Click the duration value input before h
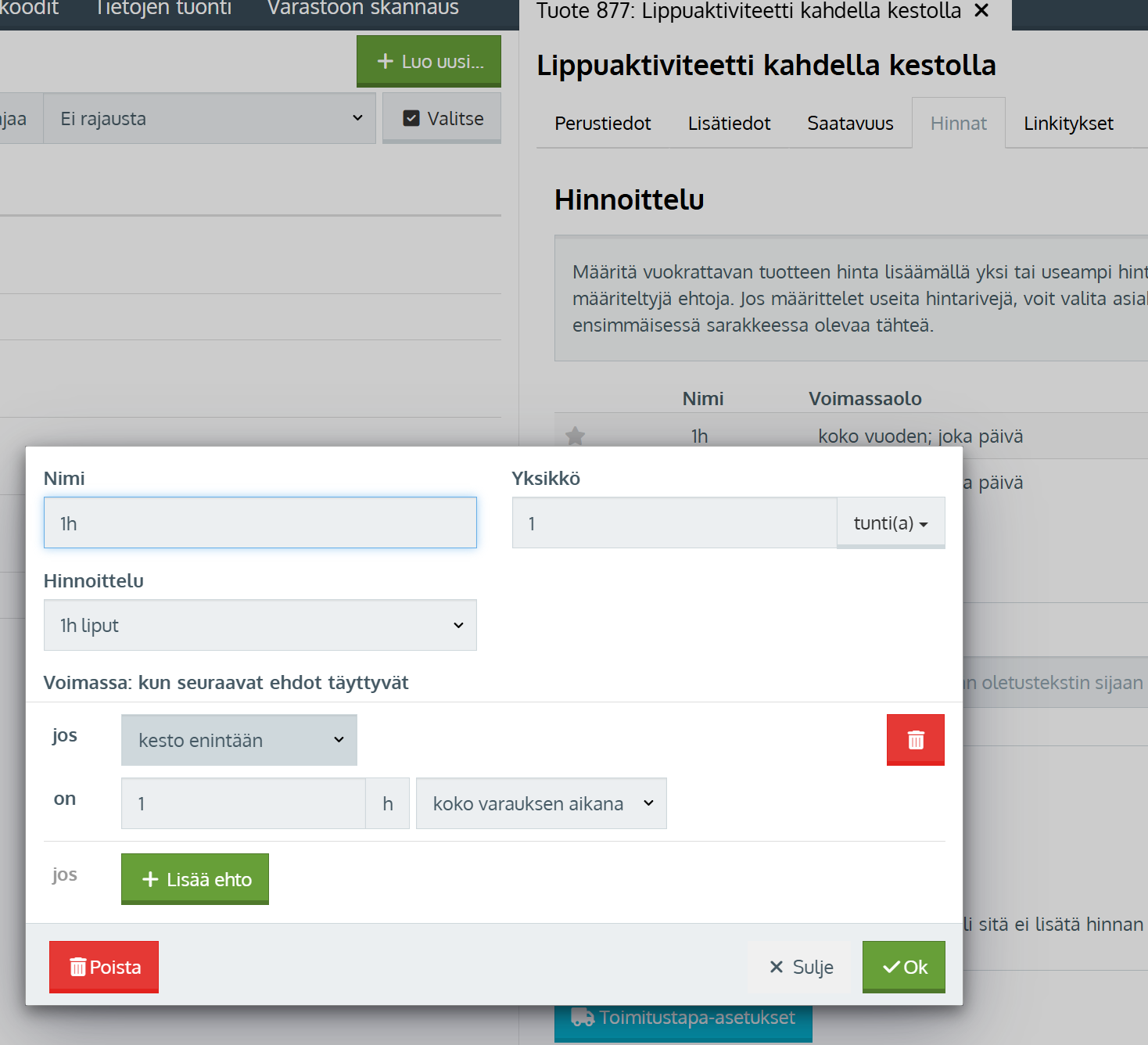This screenshot has height=1045, width=1148. pyautogui.click(x=243, y=803)
